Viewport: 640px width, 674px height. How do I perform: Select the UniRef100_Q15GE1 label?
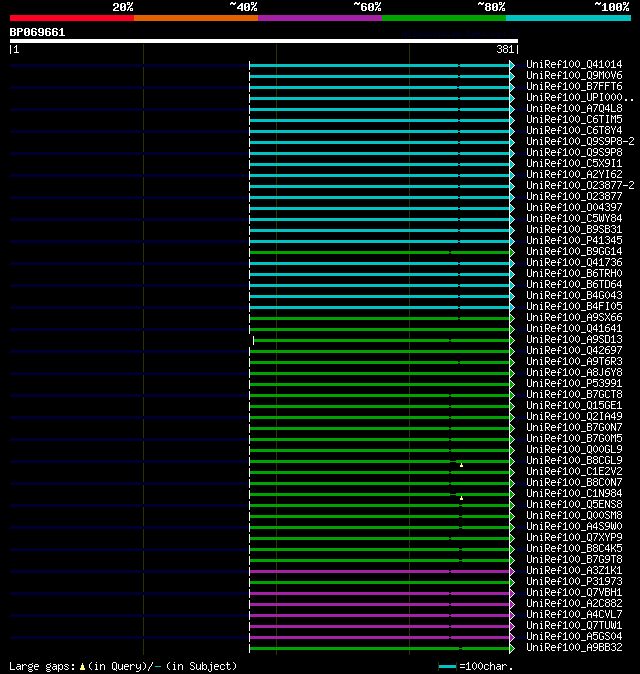574,406
